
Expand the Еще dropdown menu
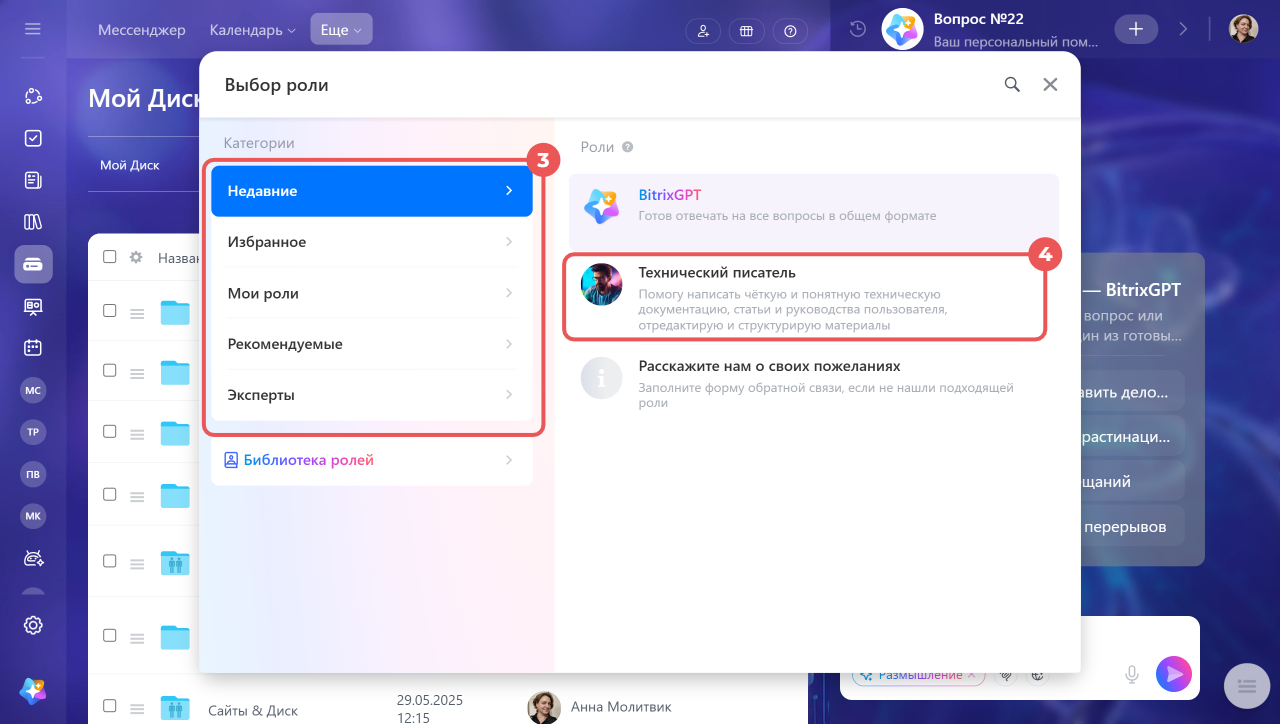[341, 30]
